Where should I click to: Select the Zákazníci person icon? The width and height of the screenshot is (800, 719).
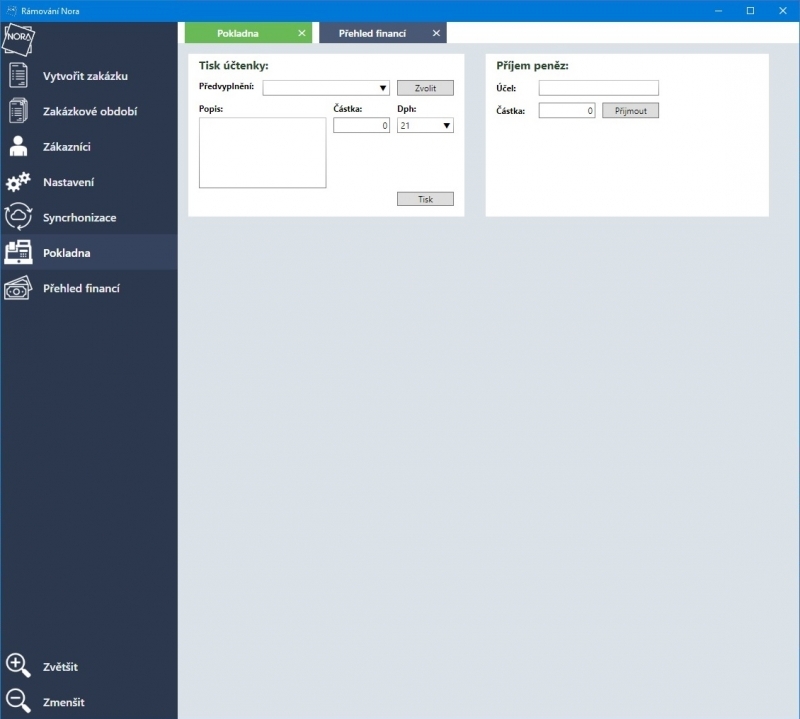click(18, 147)
